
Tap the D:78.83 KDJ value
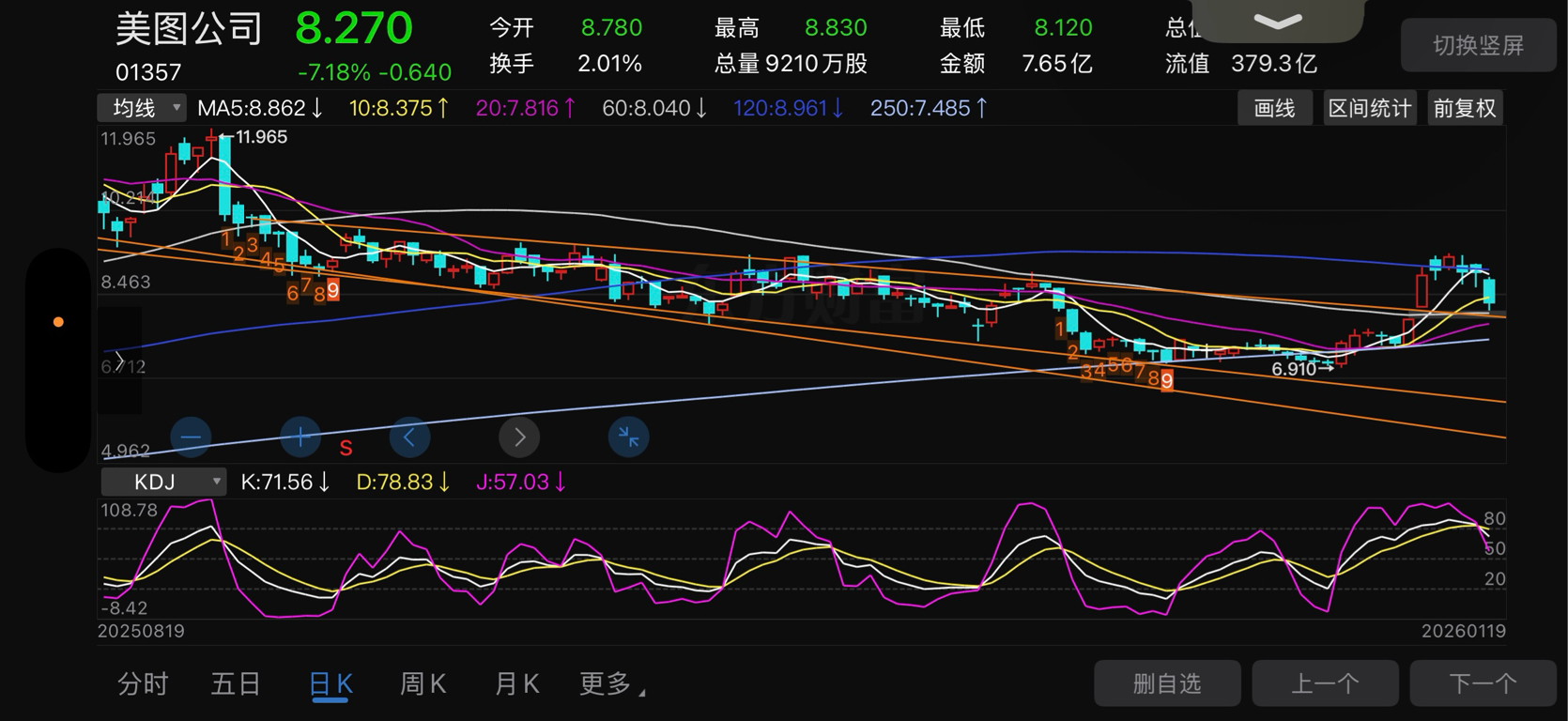coord(404,482)
